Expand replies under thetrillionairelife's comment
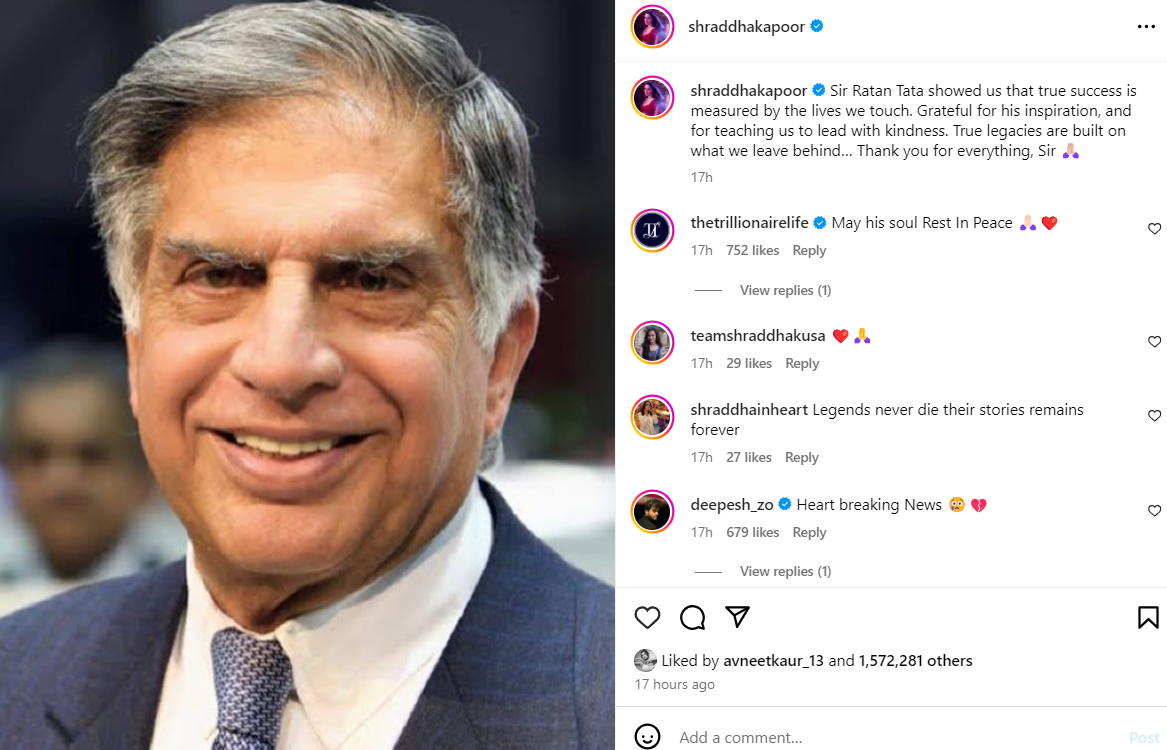The width and height of the screenshot is (1167, 750). 785,290
